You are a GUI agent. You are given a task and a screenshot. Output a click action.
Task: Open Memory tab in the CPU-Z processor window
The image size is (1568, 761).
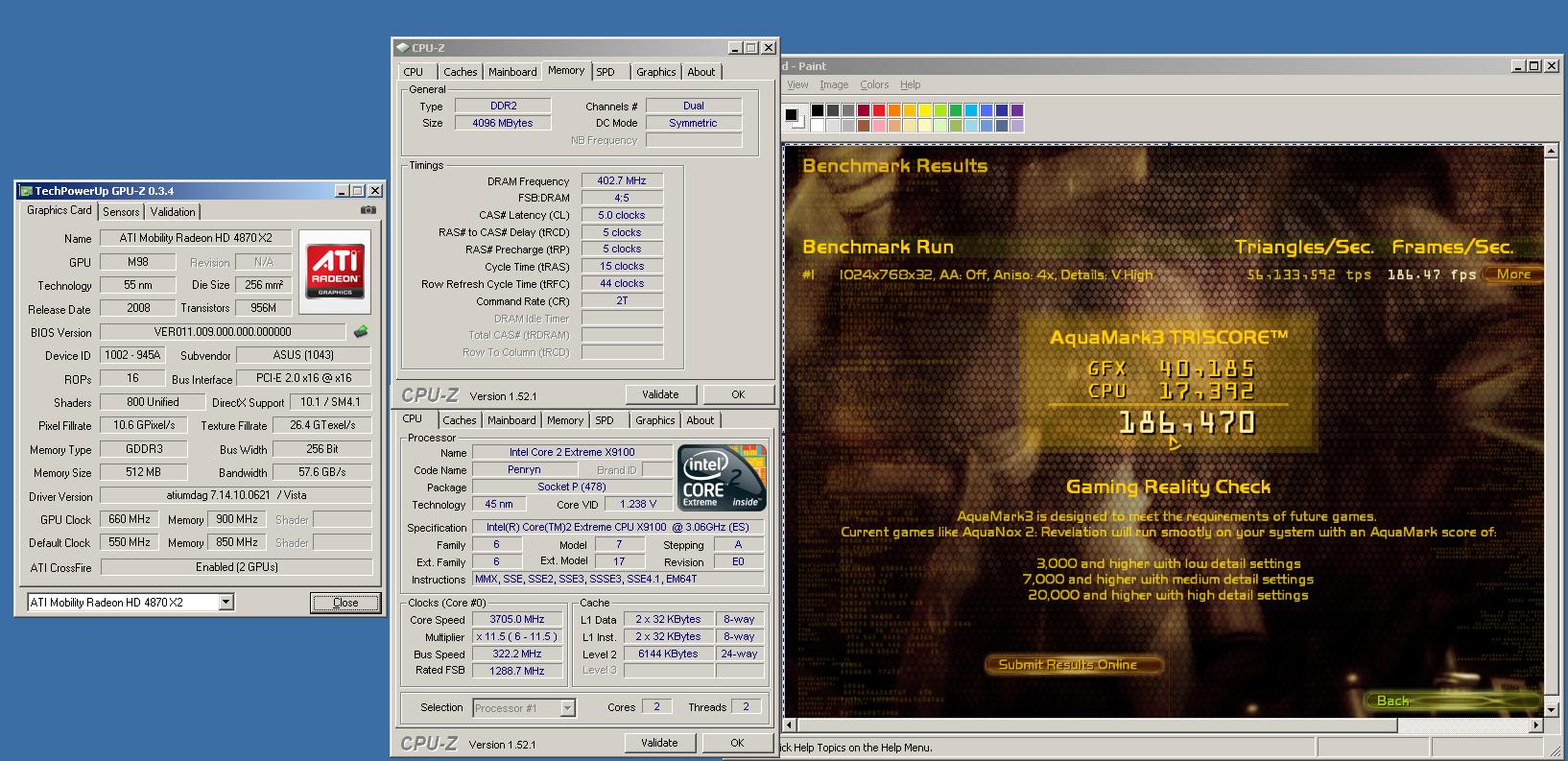[x=565, y=420]
